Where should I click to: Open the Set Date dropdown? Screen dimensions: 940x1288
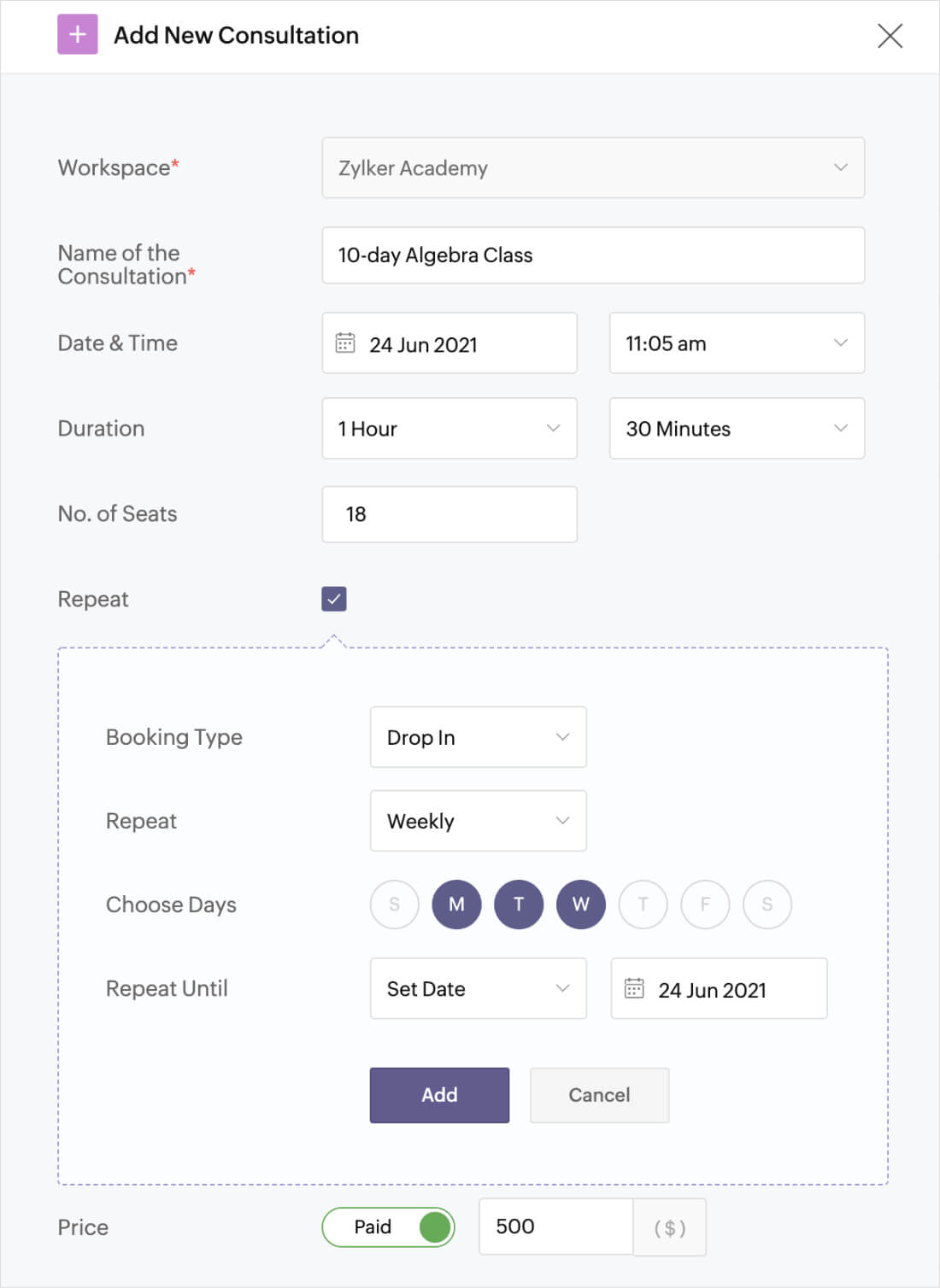[x=478, y=988]
